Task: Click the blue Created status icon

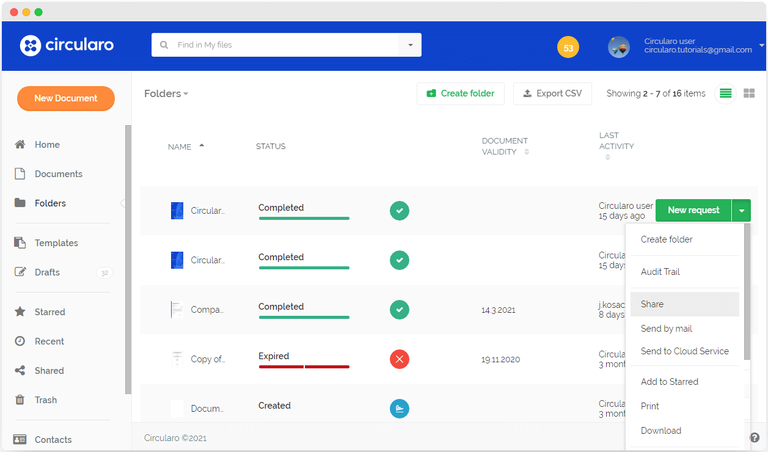Action: (399, 408)
